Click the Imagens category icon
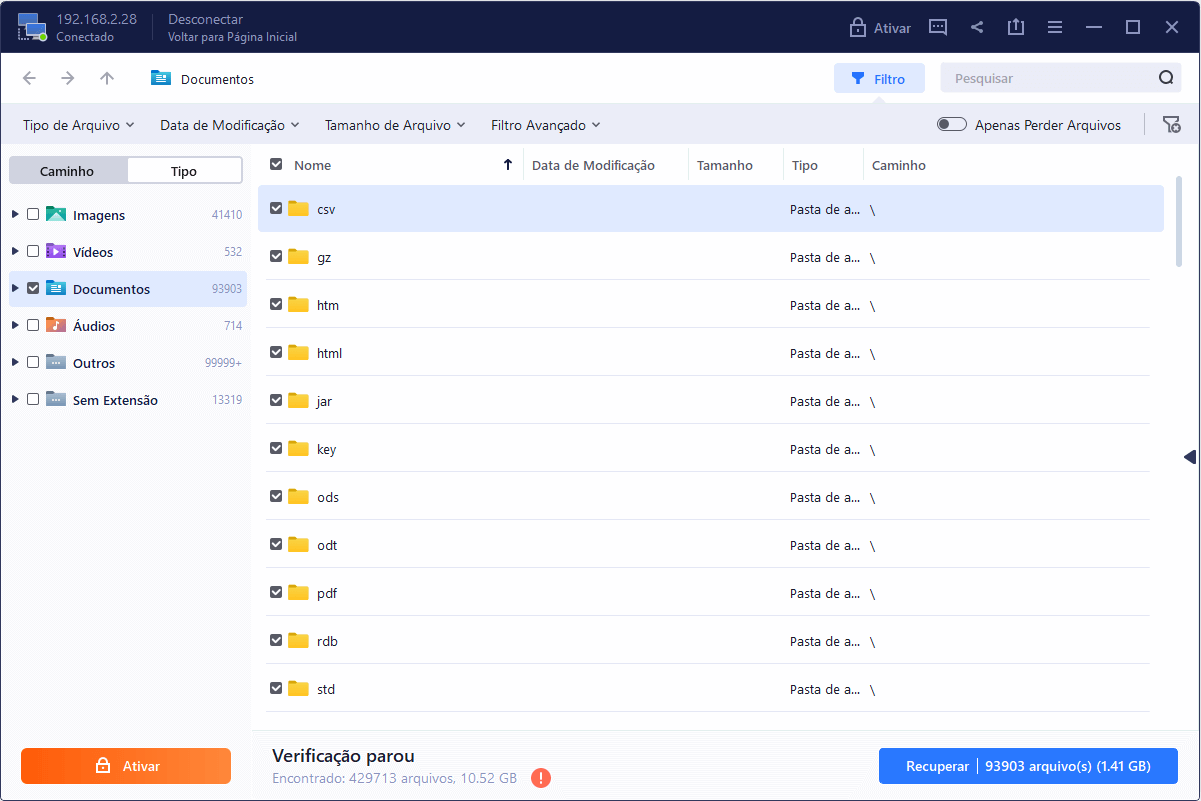1201x801 pixels. (x=56, y=214)
